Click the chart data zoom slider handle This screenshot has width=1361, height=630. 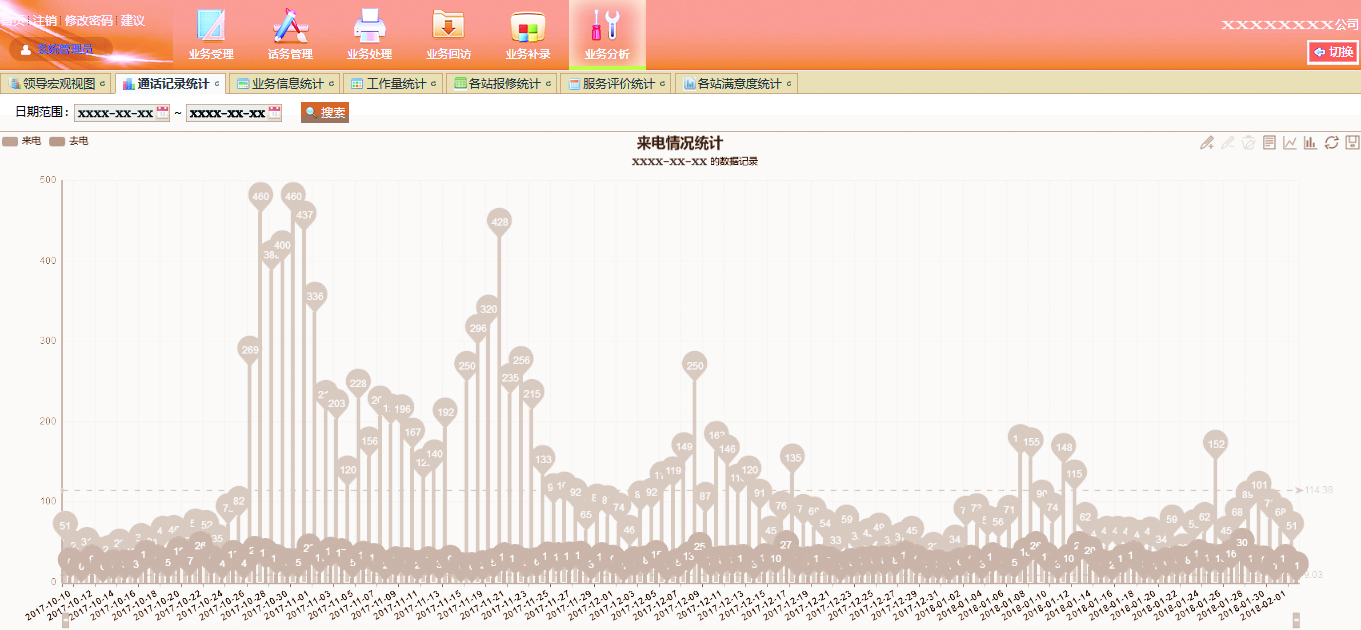(66, 622)
